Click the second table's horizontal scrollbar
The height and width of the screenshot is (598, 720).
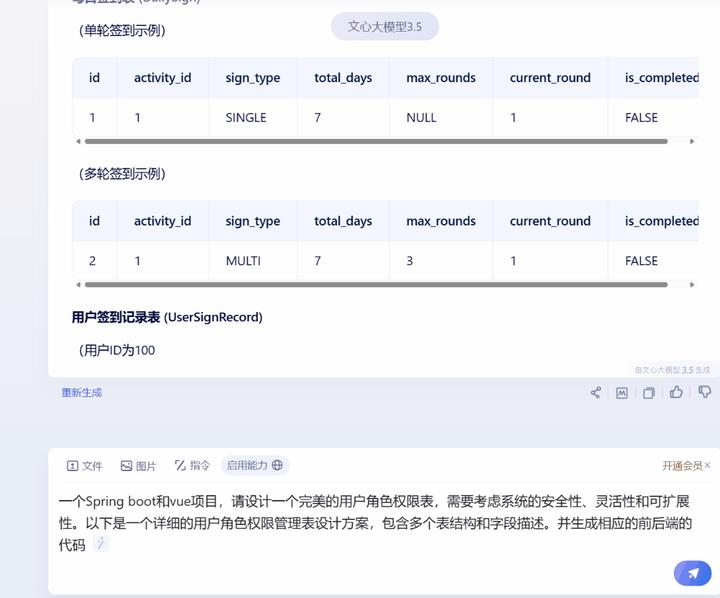(376, 285)
